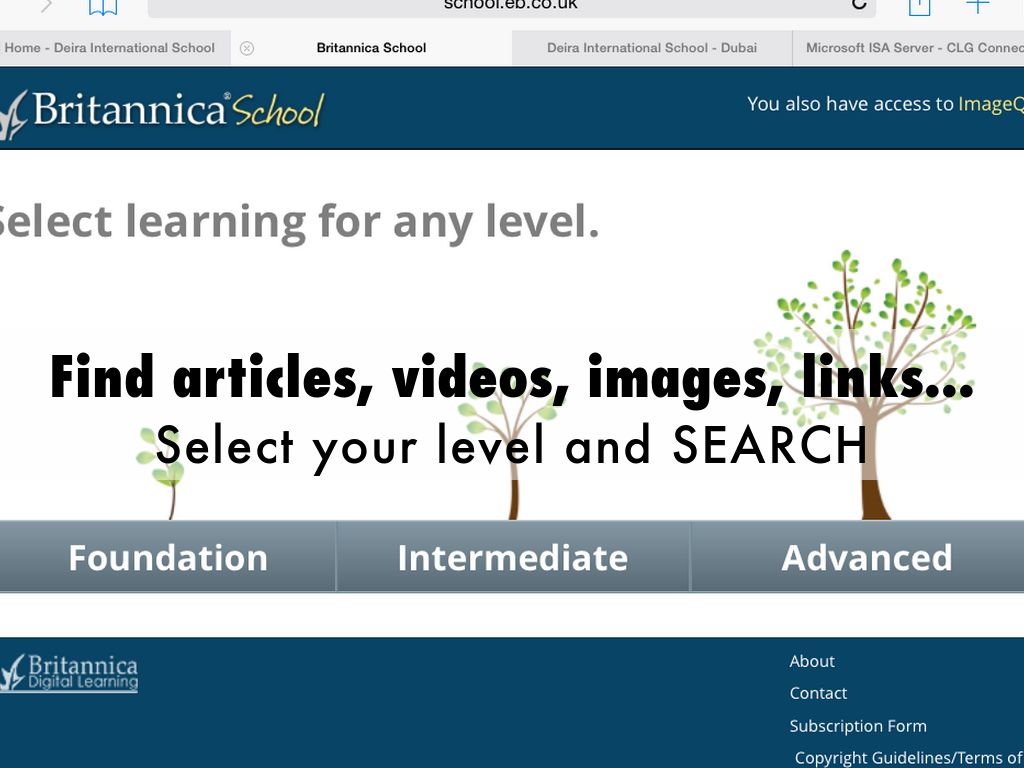Tap the share icon in Safari toolbar

click(x=919, y=6)
